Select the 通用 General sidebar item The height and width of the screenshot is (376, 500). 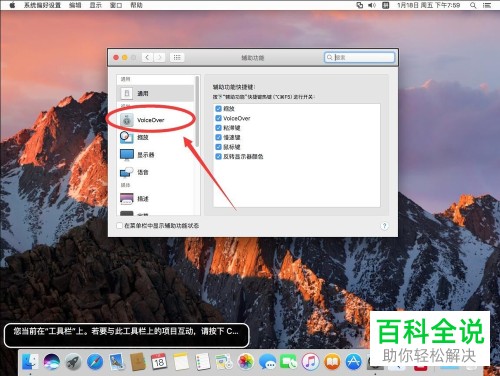click(155, 93)
